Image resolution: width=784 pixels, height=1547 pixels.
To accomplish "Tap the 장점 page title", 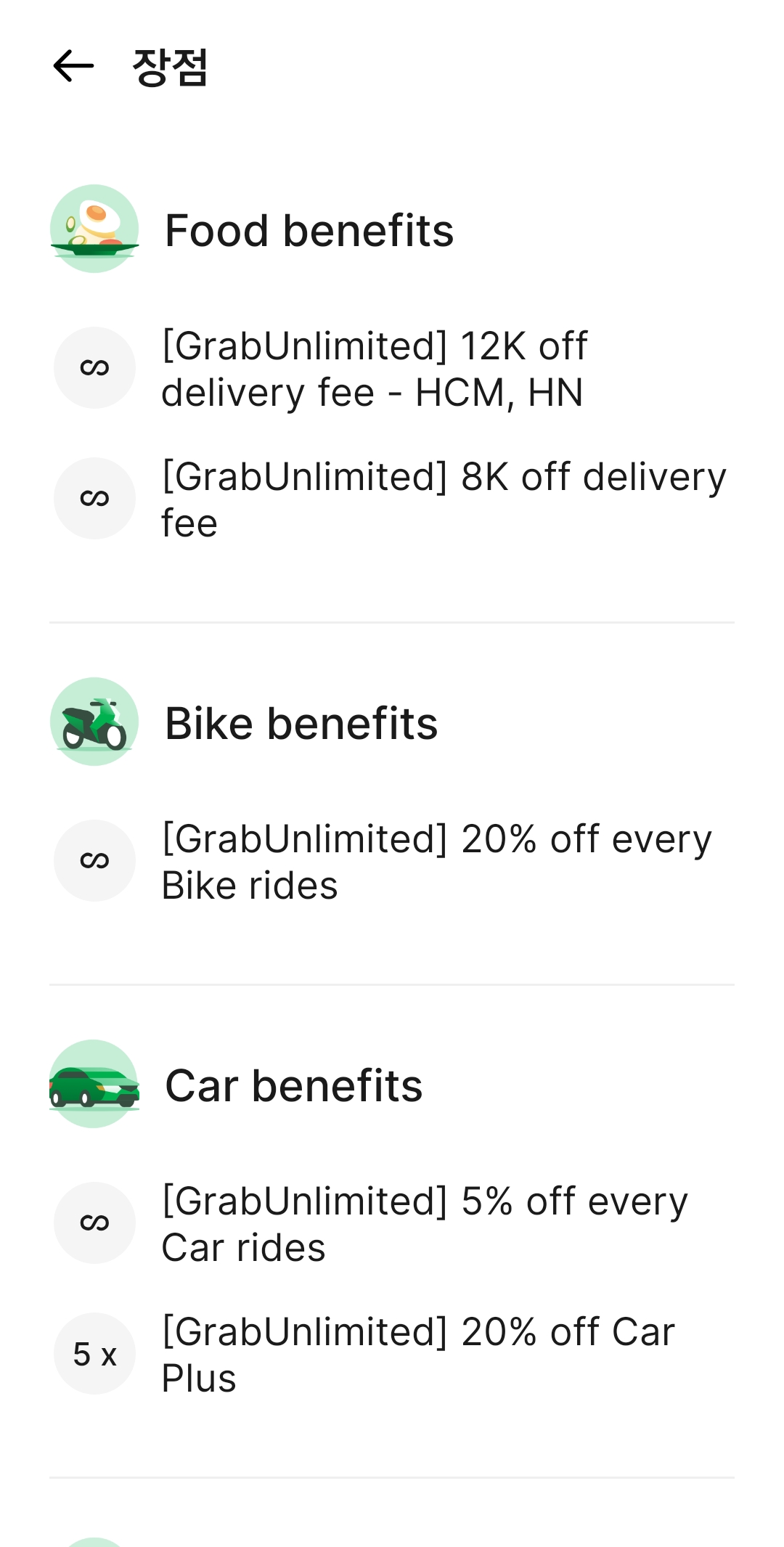I will coord(171,67).
